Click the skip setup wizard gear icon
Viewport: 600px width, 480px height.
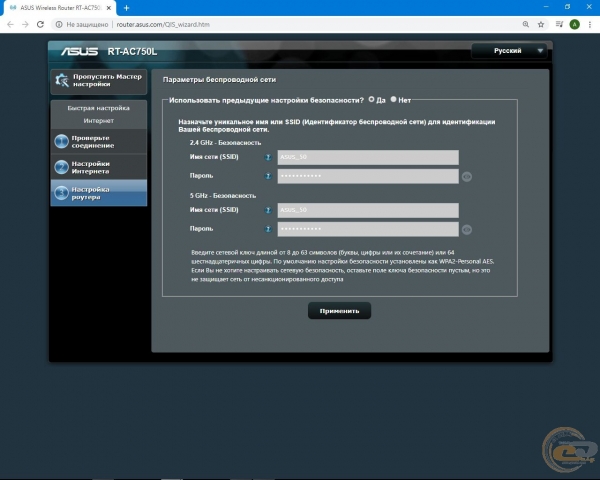click(x=62, y=80)
